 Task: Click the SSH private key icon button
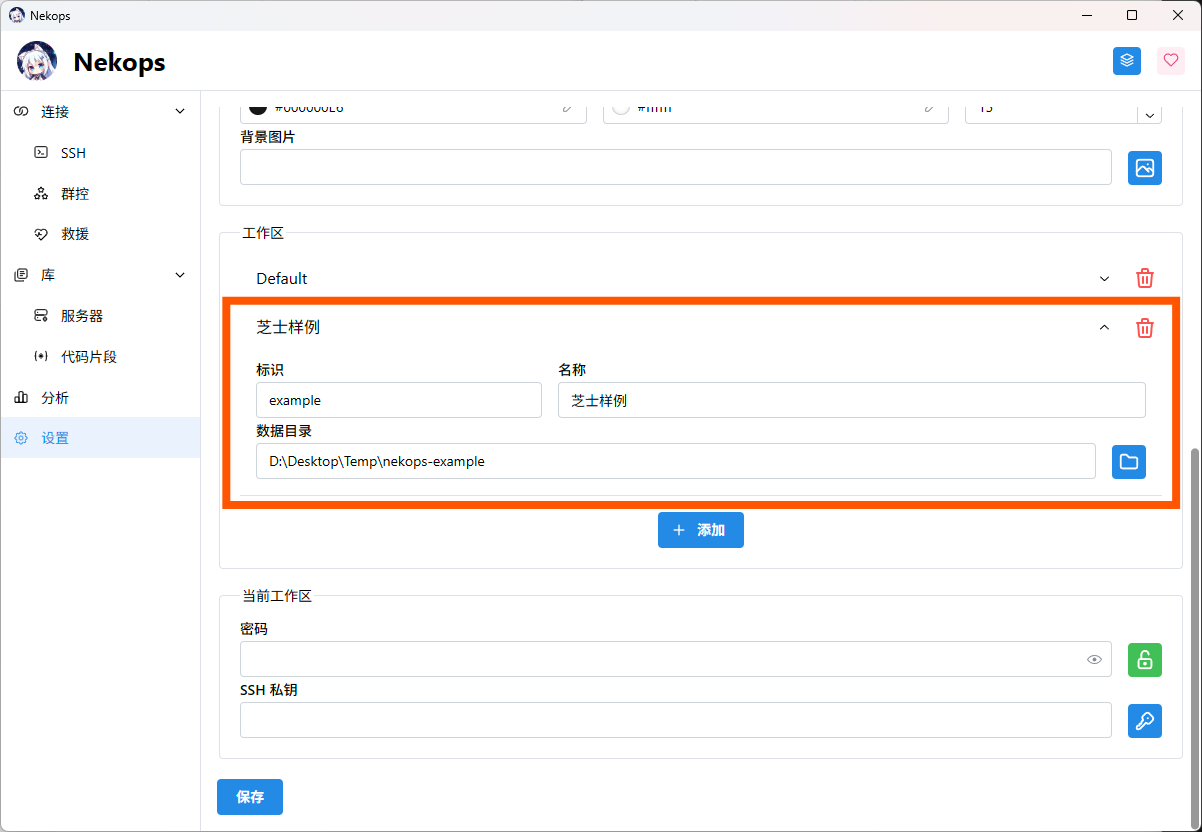pos(1145,721)
